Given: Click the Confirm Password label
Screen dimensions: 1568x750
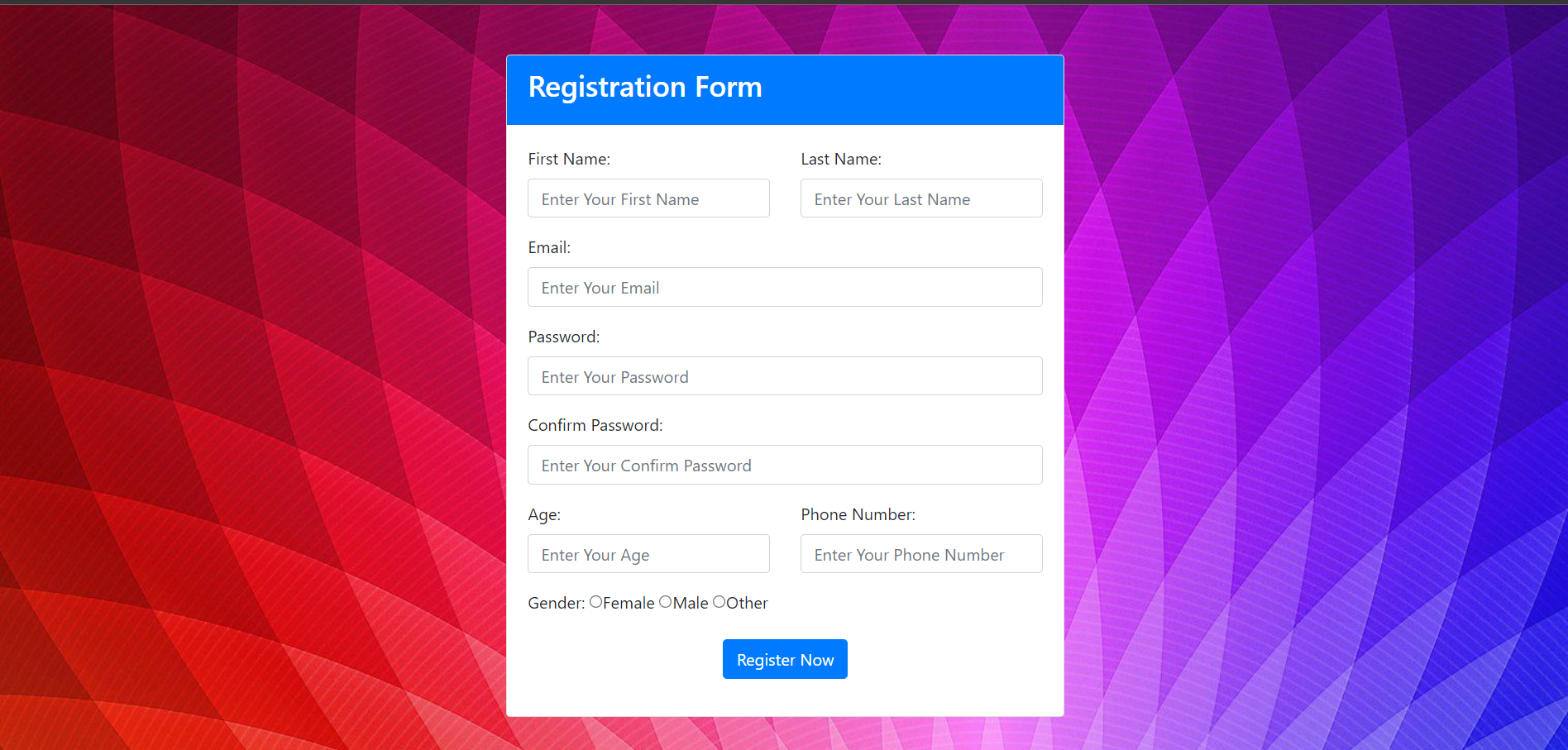Looking at the screenshot, I should point(595,425).
